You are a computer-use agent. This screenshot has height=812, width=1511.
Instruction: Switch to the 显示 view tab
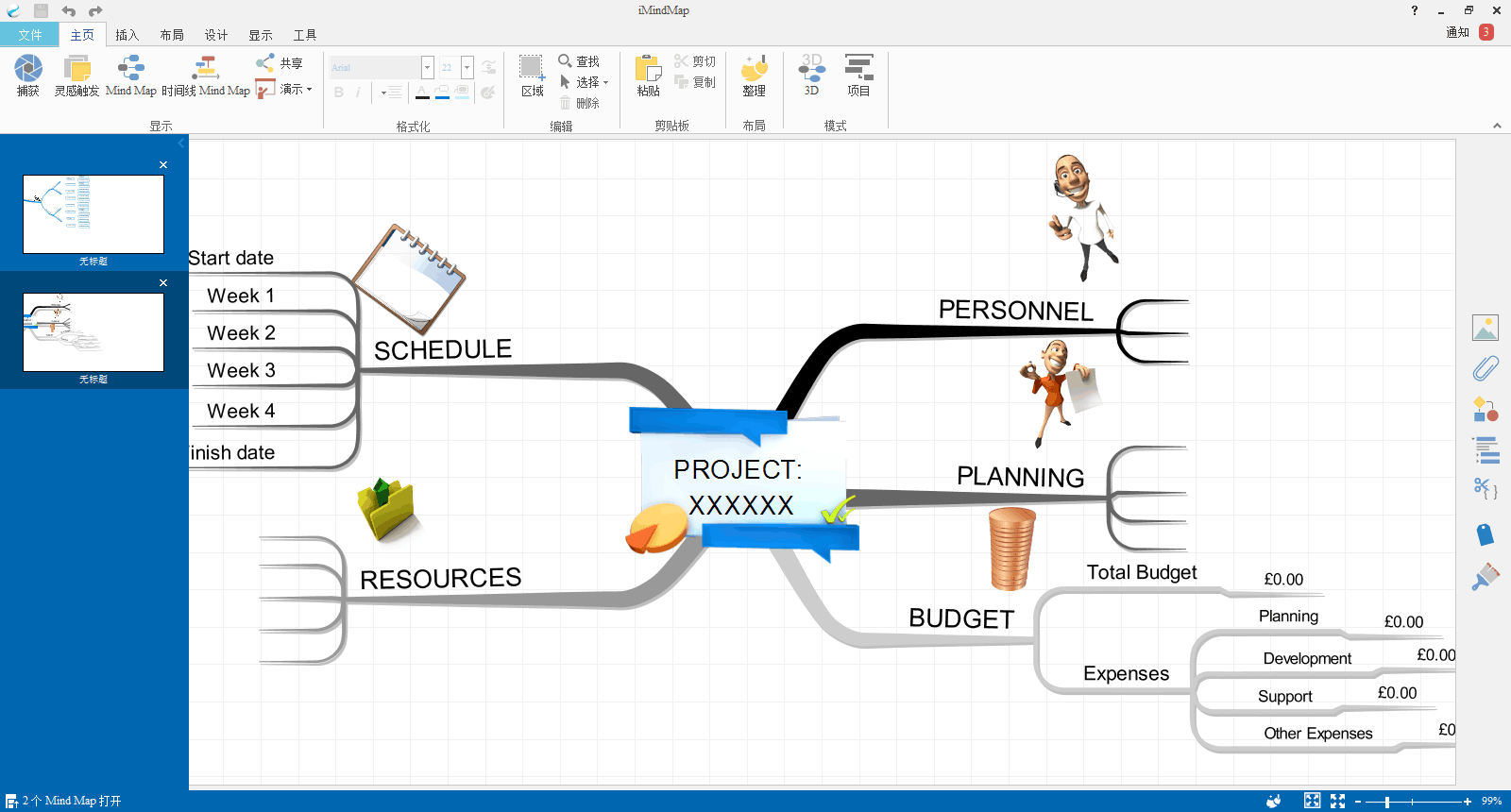pos(260,35)
